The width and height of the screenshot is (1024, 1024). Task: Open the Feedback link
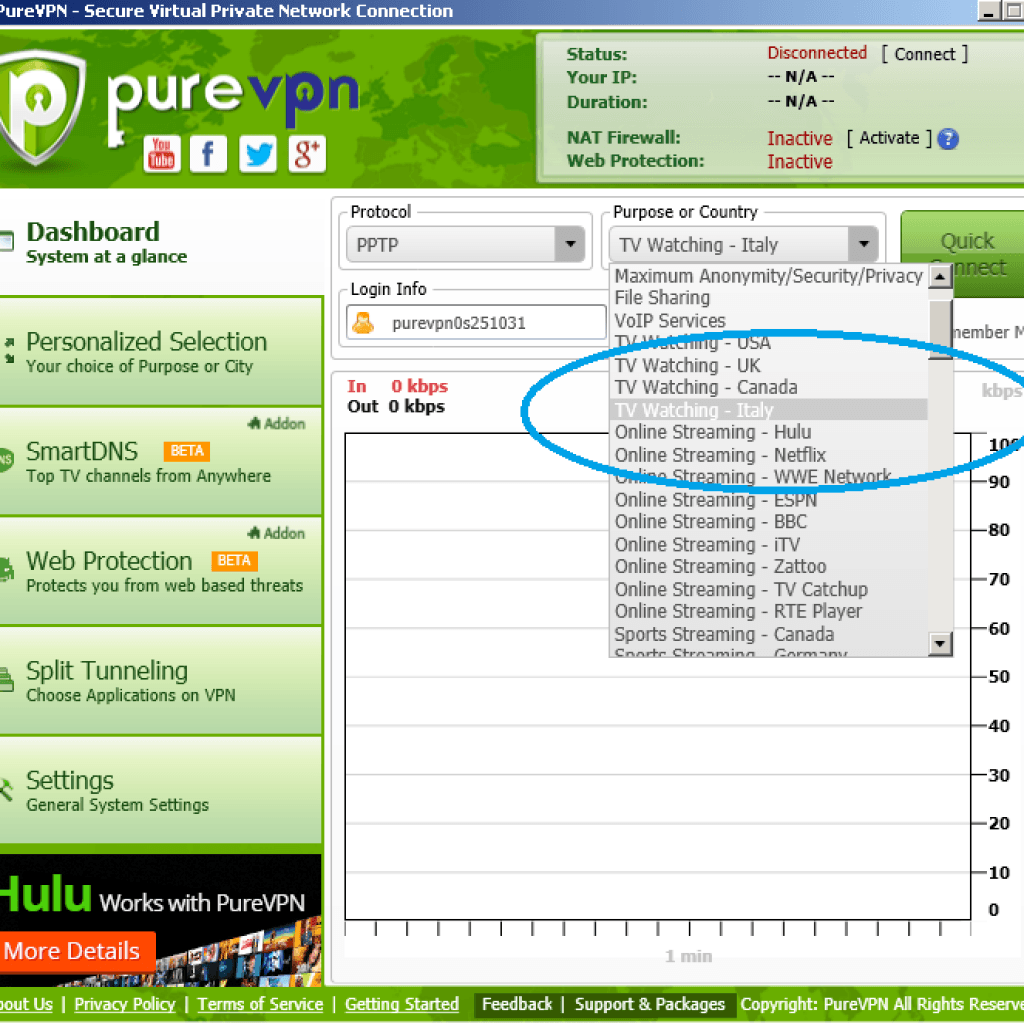click(517, 1004)
